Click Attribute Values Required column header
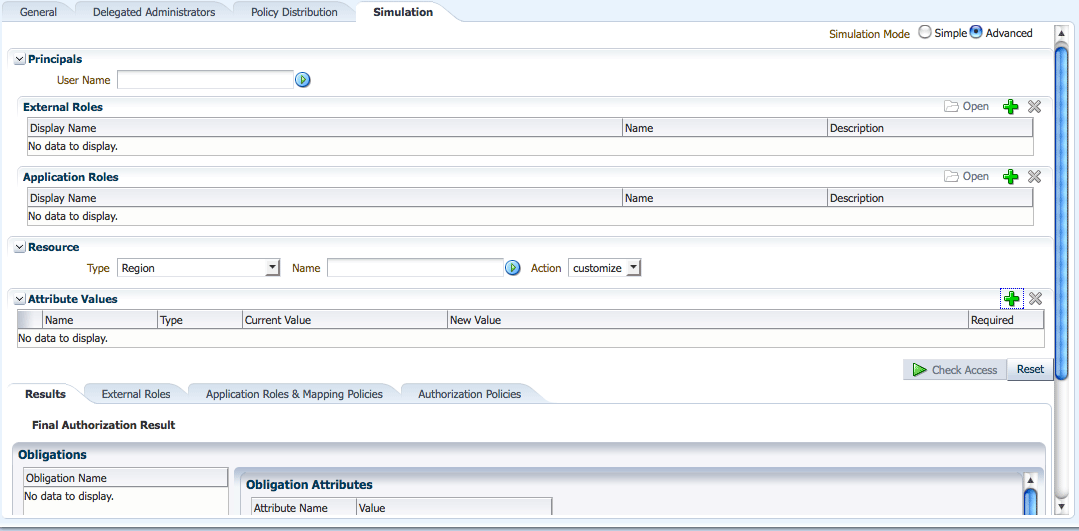This screenshot has height=531, width=1079. pyautogui.click(x=1006, y=320)
